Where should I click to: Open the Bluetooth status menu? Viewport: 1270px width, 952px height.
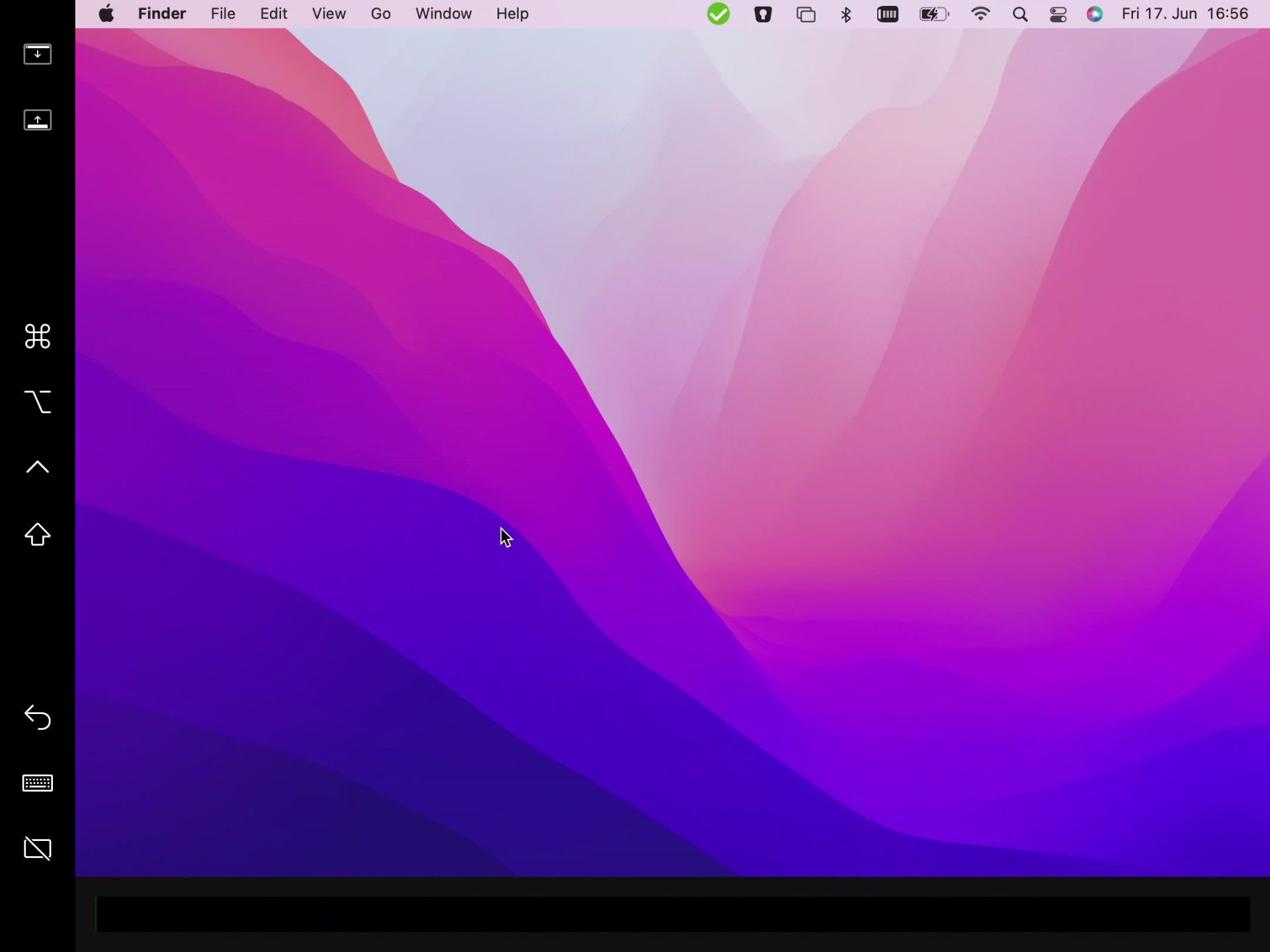coord(846,14)
